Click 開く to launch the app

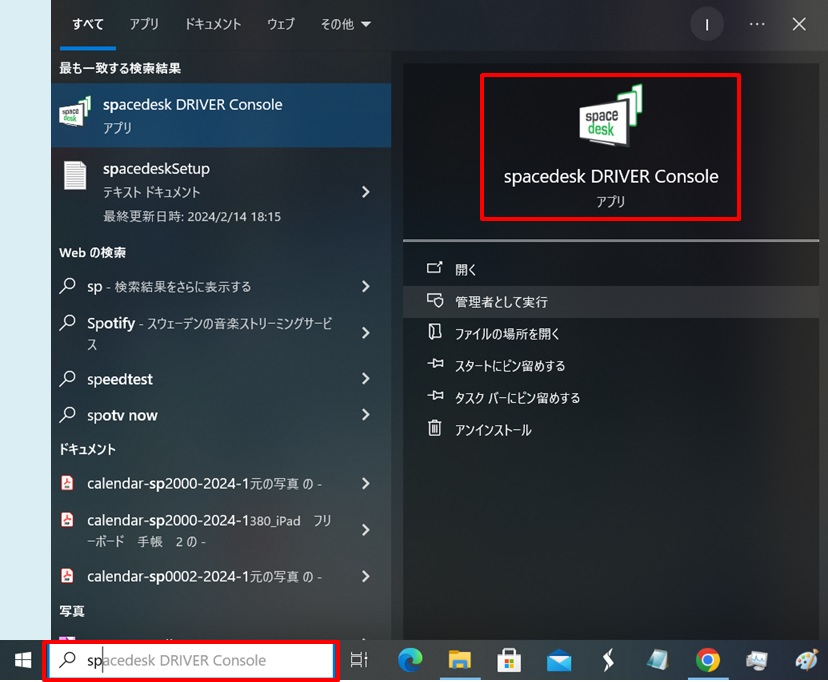point(611,270)
